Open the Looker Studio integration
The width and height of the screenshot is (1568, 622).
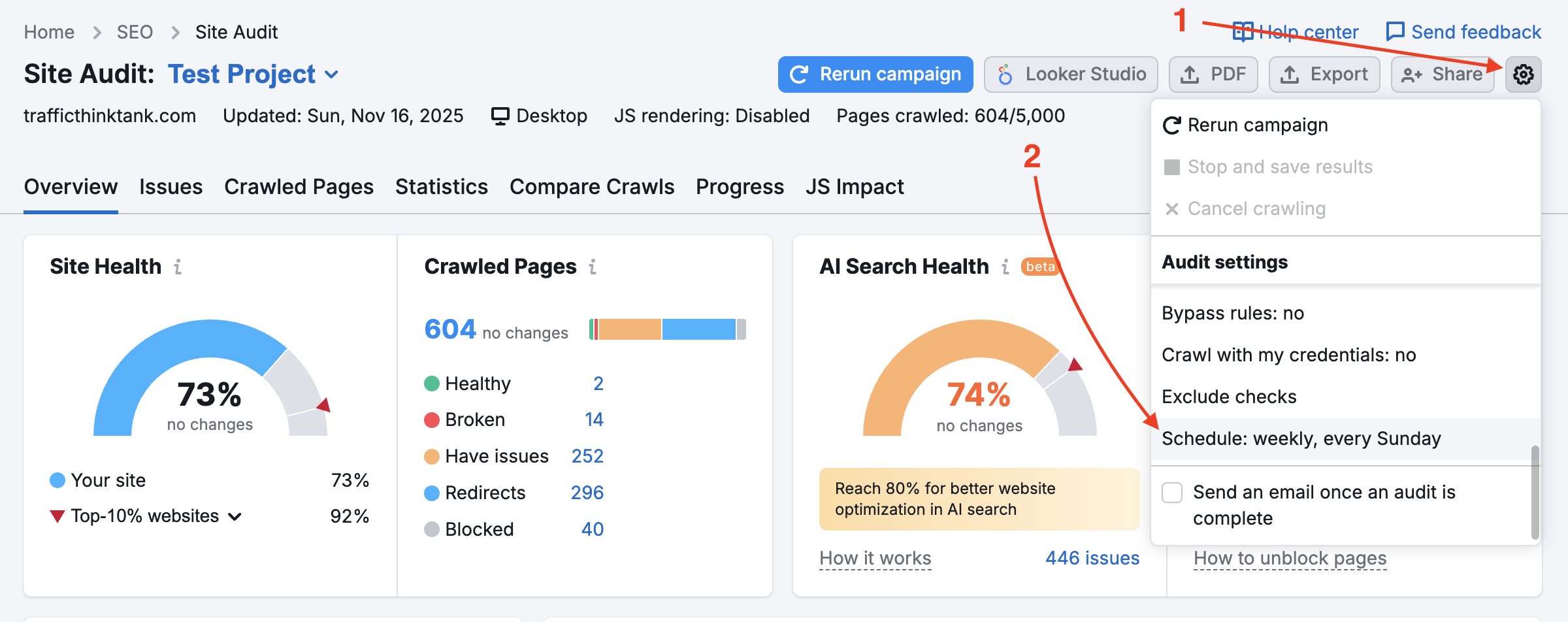click(x=1070, y=74)
